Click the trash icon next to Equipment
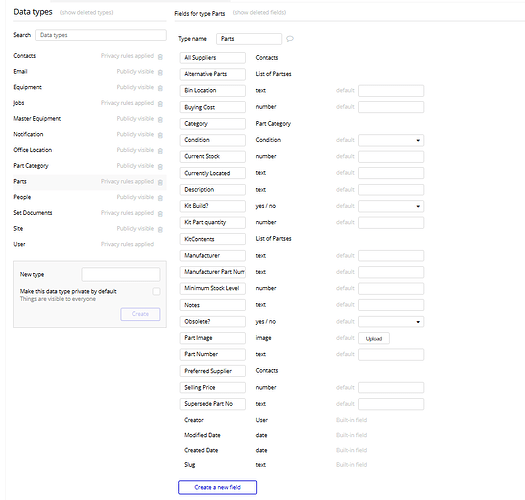 click(x=160, y=88)
